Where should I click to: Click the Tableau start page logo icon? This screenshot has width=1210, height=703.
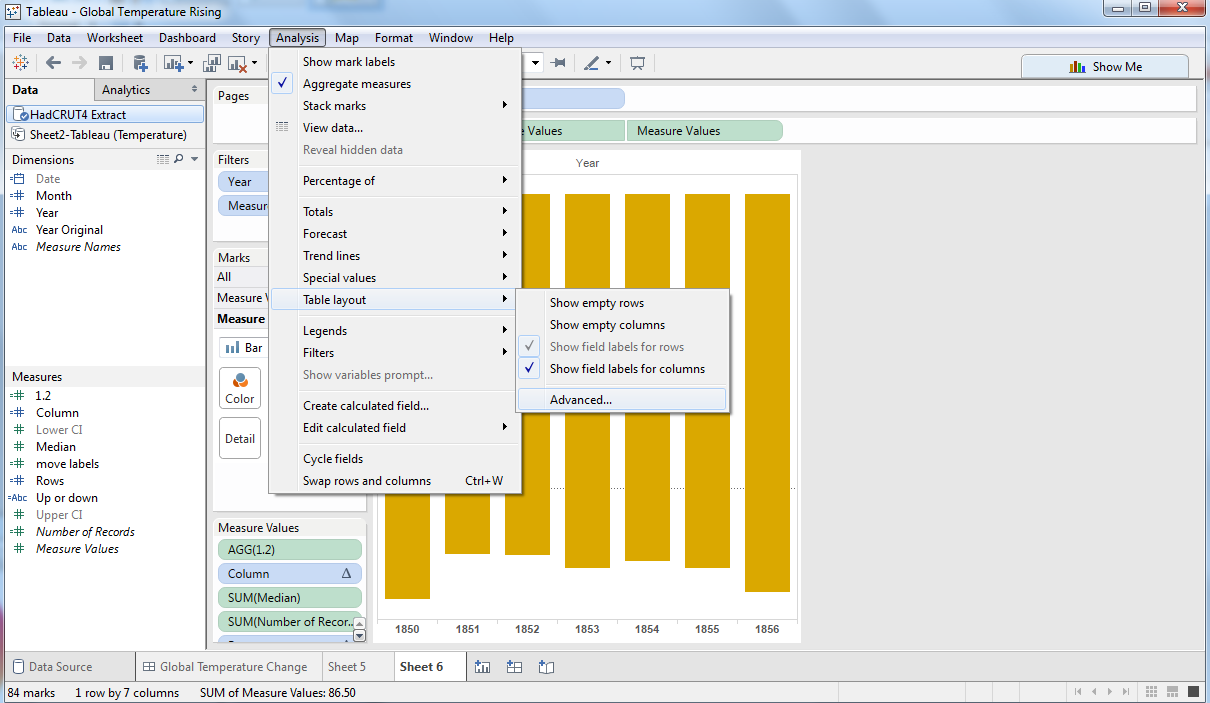pyautogui.click(x=20, y=63)
